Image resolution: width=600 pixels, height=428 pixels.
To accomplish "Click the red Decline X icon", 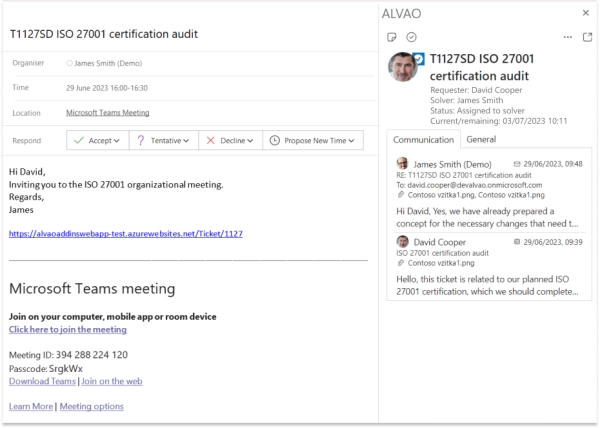I will (210, 140).
